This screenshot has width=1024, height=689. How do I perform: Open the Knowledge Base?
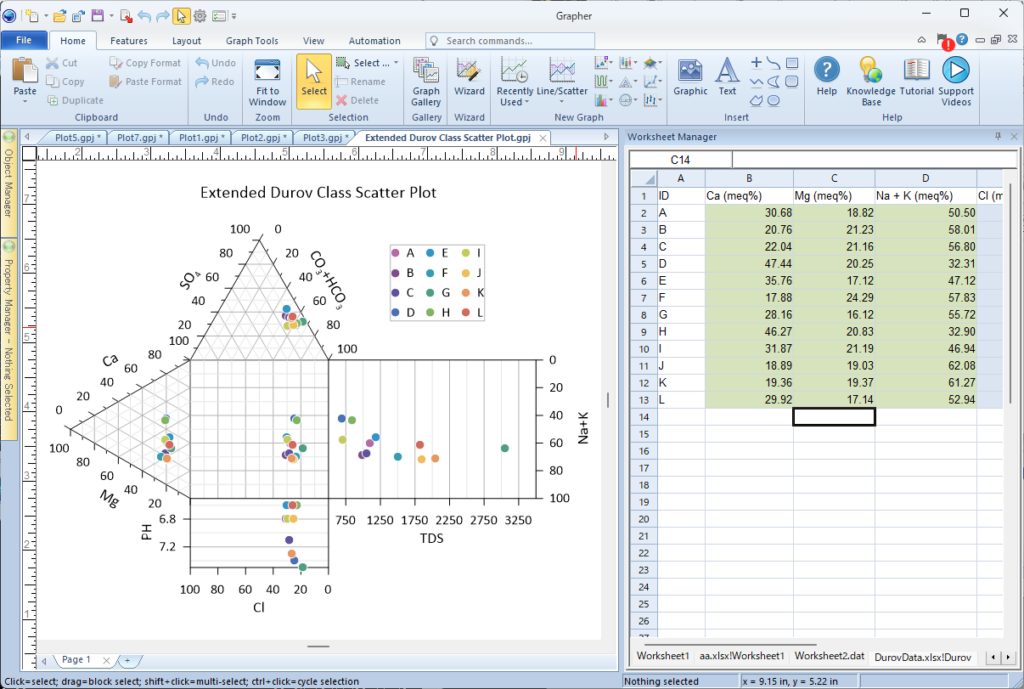click(871, 80)
